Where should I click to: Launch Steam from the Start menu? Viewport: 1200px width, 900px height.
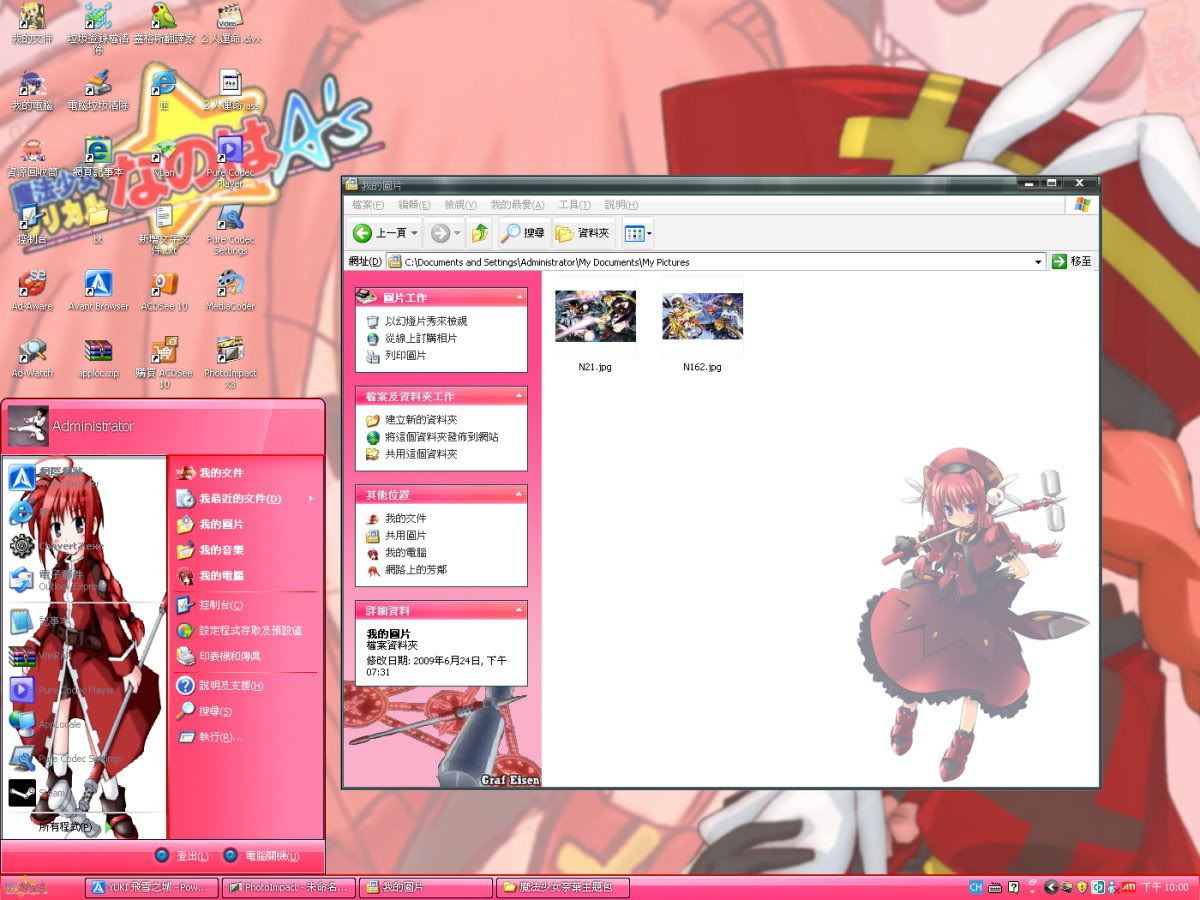tap(84, 793)
